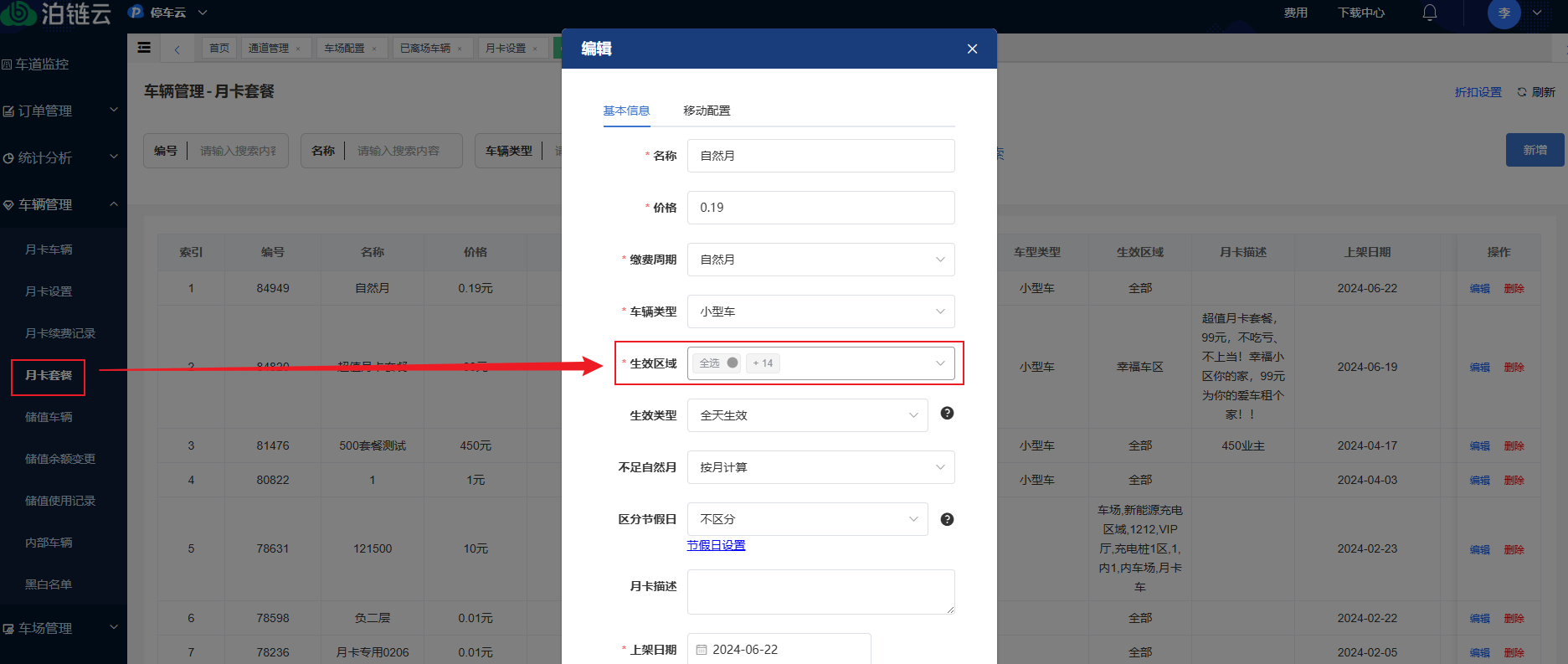Viewport: 1568px width, 664px height.
Task: Expand 订单管理 in the sidebar
Action: (64, 111)
